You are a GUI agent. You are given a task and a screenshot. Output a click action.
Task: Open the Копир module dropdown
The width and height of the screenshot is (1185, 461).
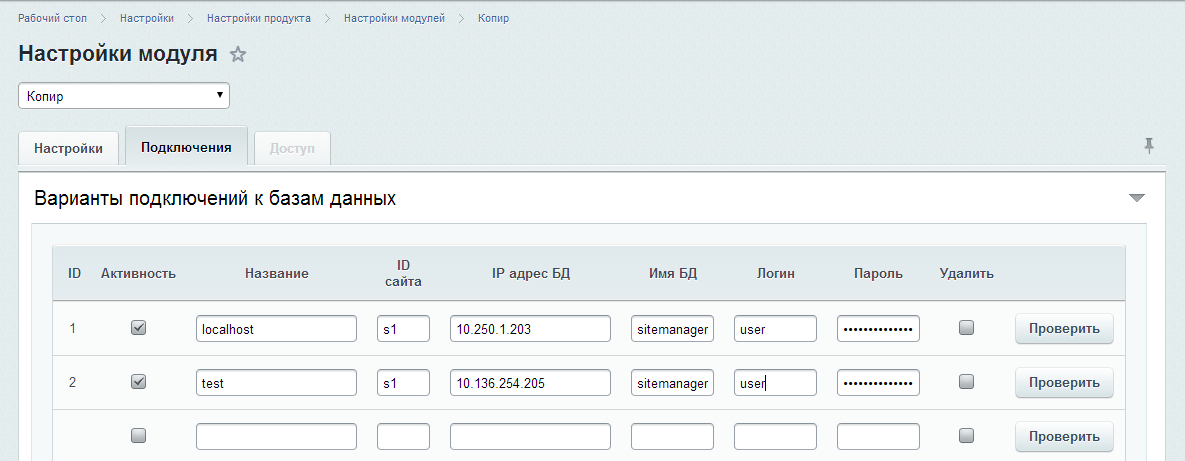pos(124,96)
